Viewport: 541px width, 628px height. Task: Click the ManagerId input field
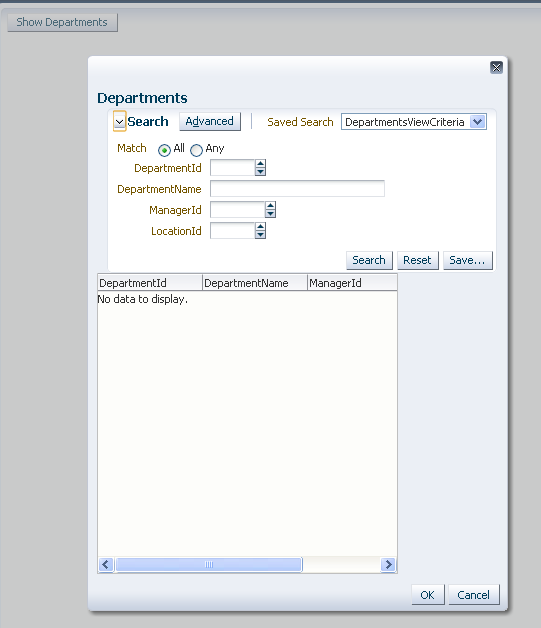(237, 209)
